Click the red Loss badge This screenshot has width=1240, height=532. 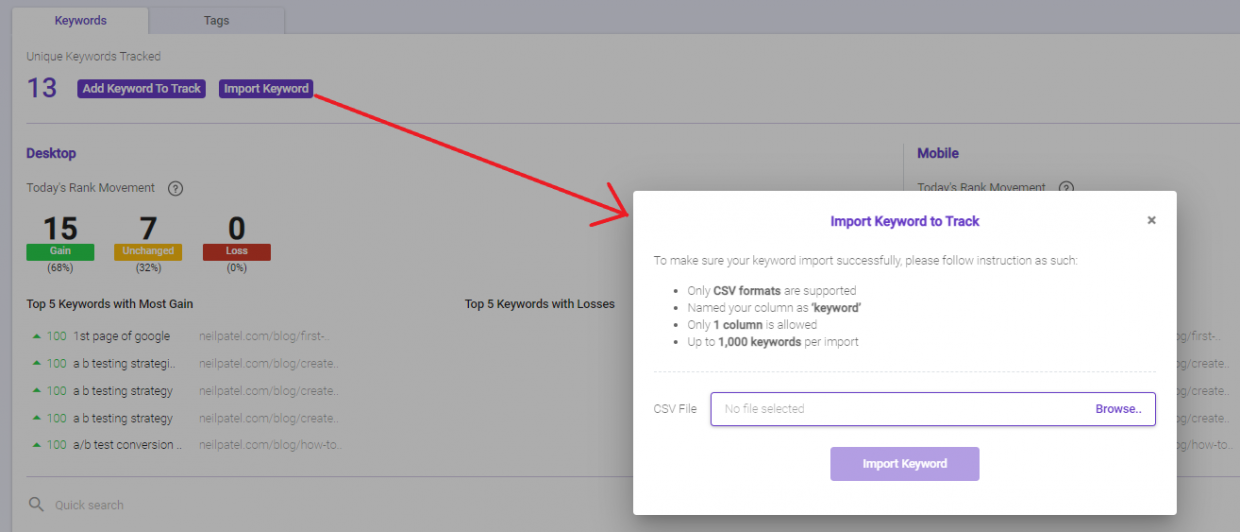(236, 252)
